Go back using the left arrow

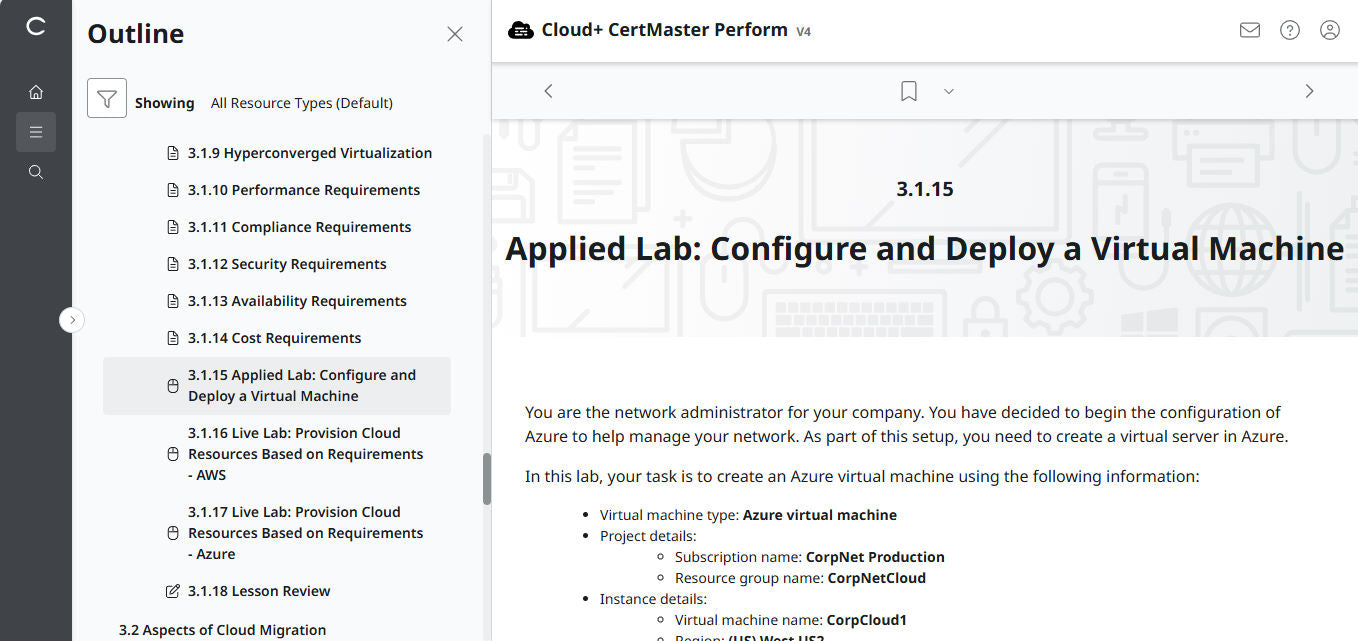click(x=548, y=91)
